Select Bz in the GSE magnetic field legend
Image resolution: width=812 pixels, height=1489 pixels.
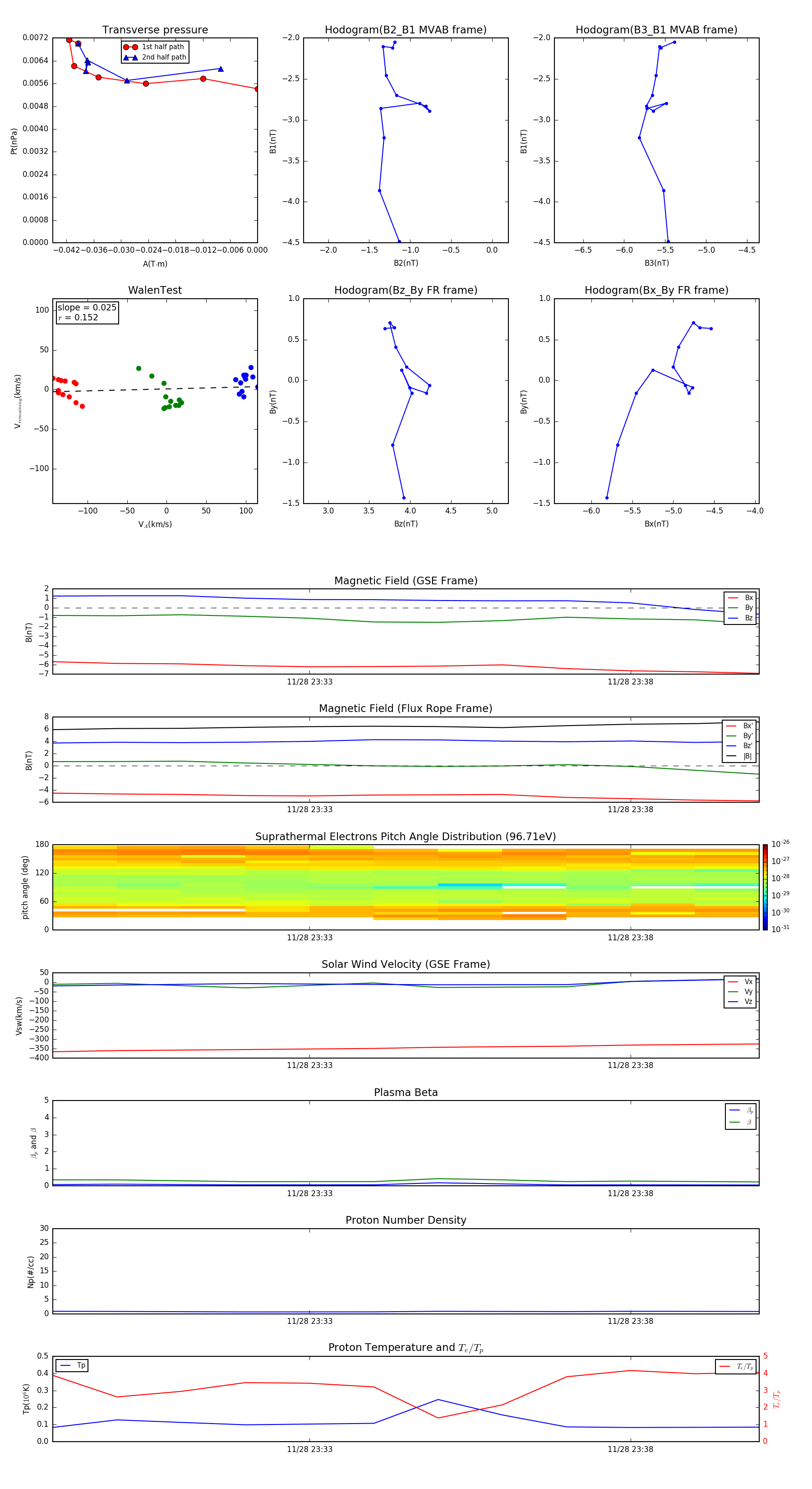pos(740,618)
